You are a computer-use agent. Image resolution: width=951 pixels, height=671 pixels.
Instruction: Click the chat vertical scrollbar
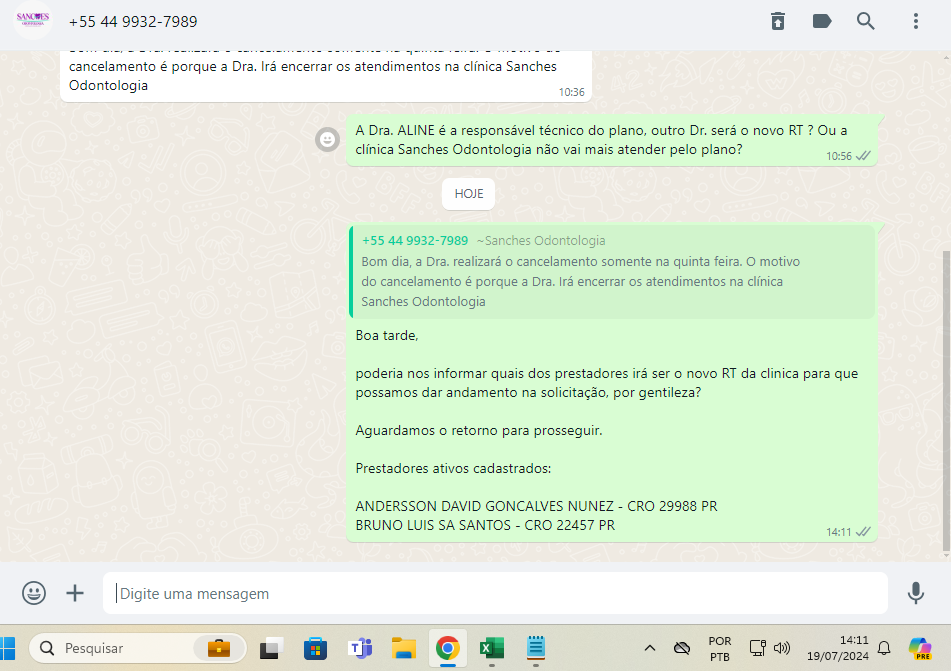tap(946, 400)
